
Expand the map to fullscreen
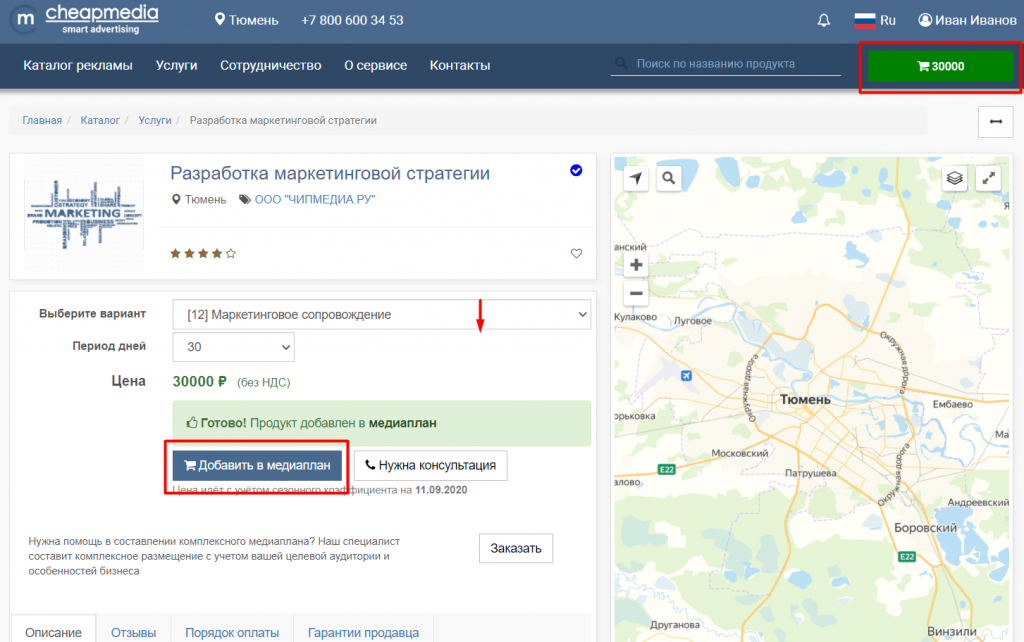[988, 178]
